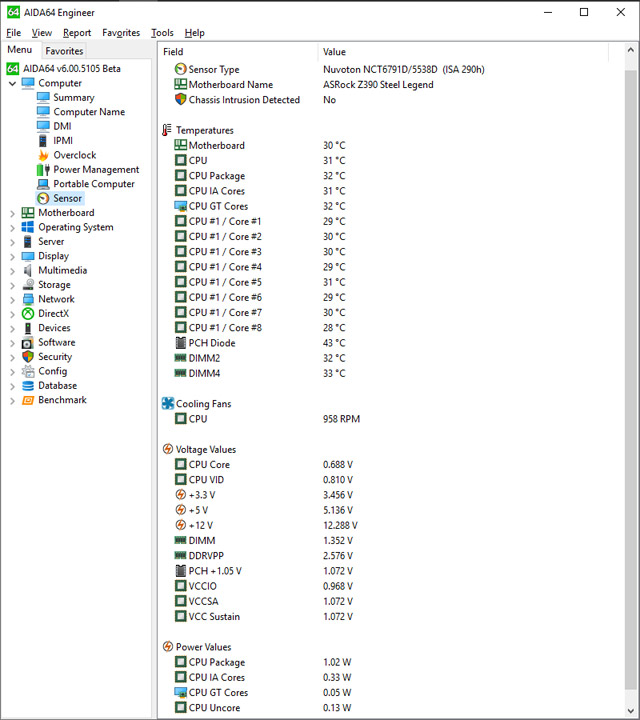This screenshot has height=720, width=640.
Task: Expand the DirectX tree node
Action: pyautogui.click(x=12, y=314)
